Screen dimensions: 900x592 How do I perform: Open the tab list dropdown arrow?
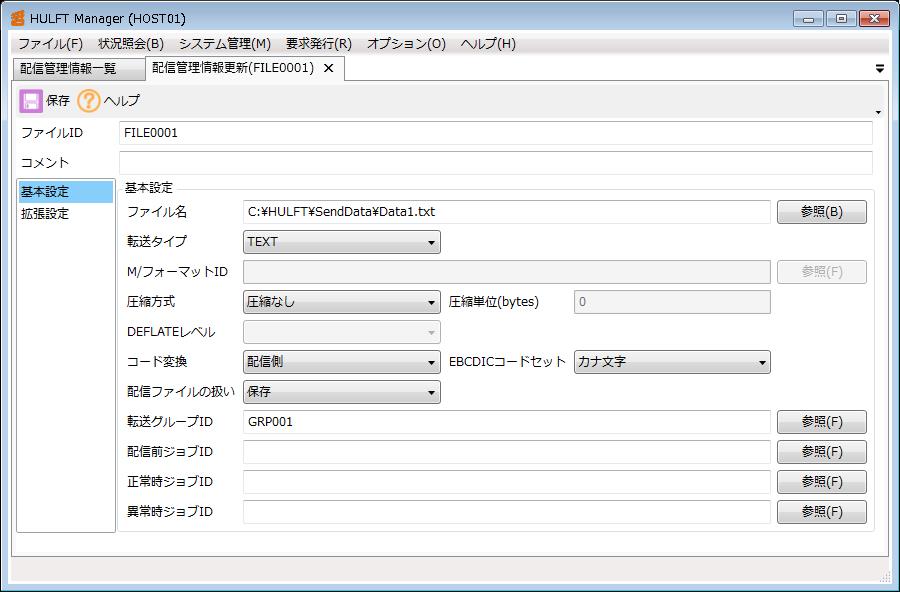click(879, 69)
